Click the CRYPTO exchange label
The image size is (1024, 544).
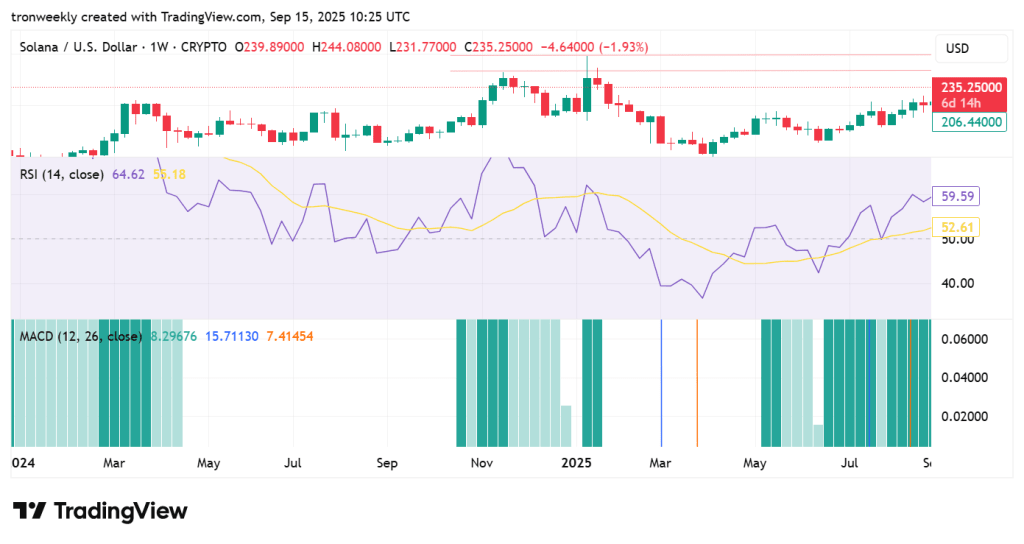pos(204,47)
